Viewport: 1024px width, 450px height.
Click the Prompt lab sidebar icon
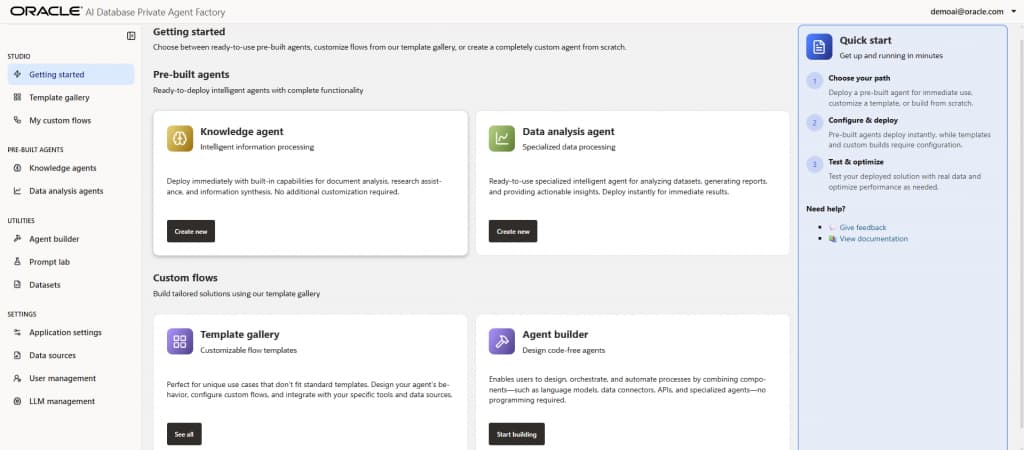point(18,262)
